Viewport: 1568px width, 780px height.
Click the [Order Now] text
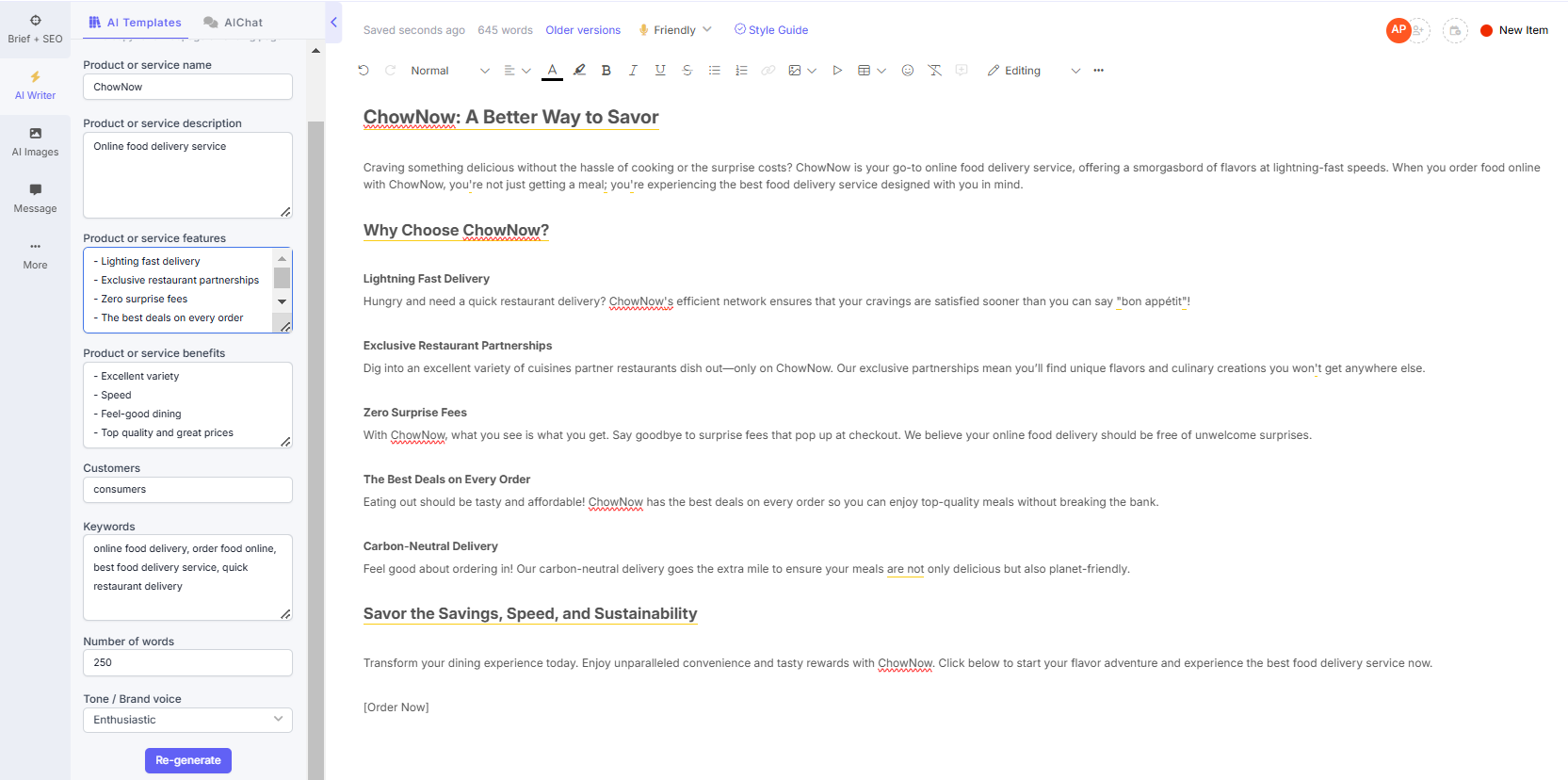(x=396, y=707)
